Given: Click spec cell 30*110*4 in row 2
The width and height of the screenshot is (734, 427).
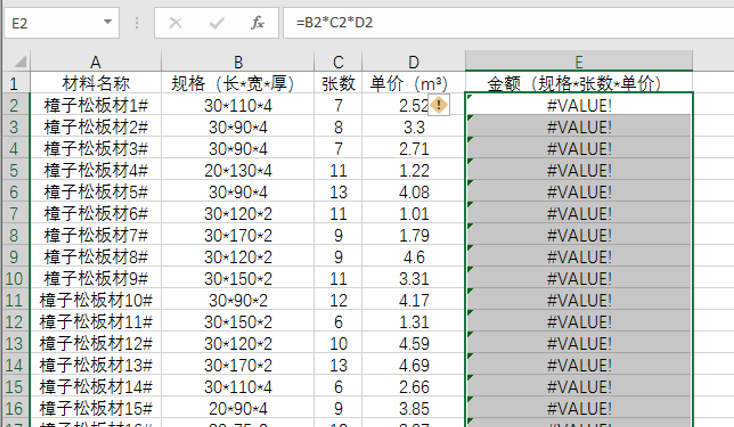Looking at the screenshot, I should (238, 105).
